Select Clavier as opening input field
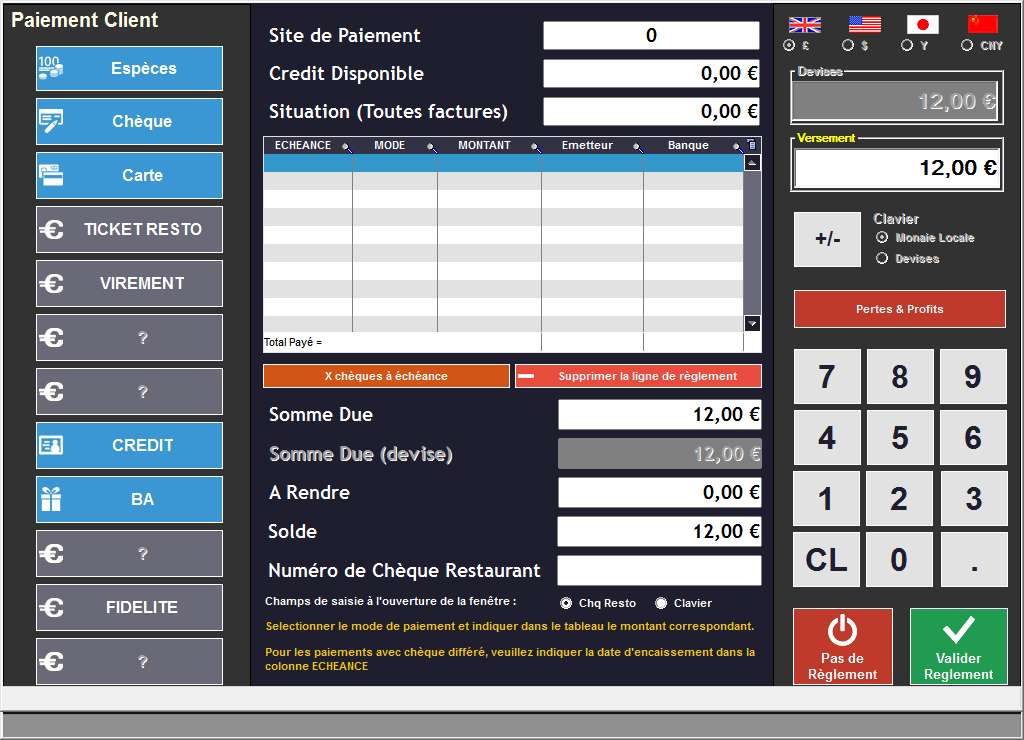Image resolution: width=1024 pixels, height=740 pixels. 661,603
